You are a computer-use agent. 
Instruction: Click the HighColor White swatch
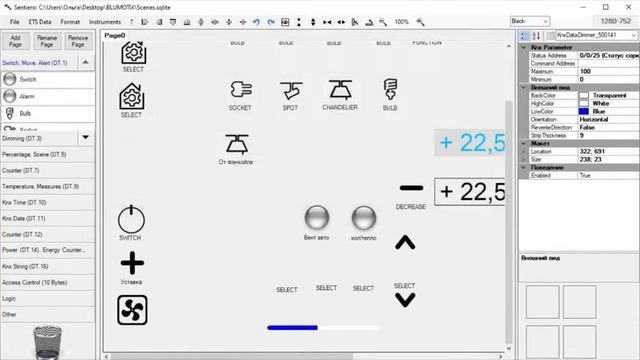(x=584, y=103)
